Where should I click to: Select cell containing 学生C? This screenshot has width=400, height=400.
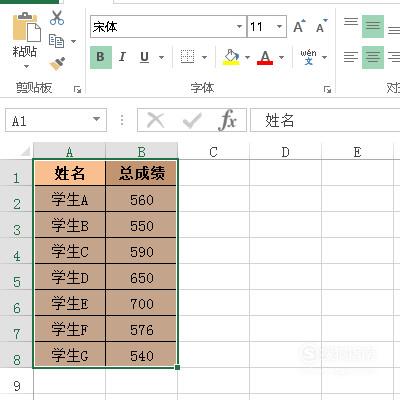pos(70,251)
